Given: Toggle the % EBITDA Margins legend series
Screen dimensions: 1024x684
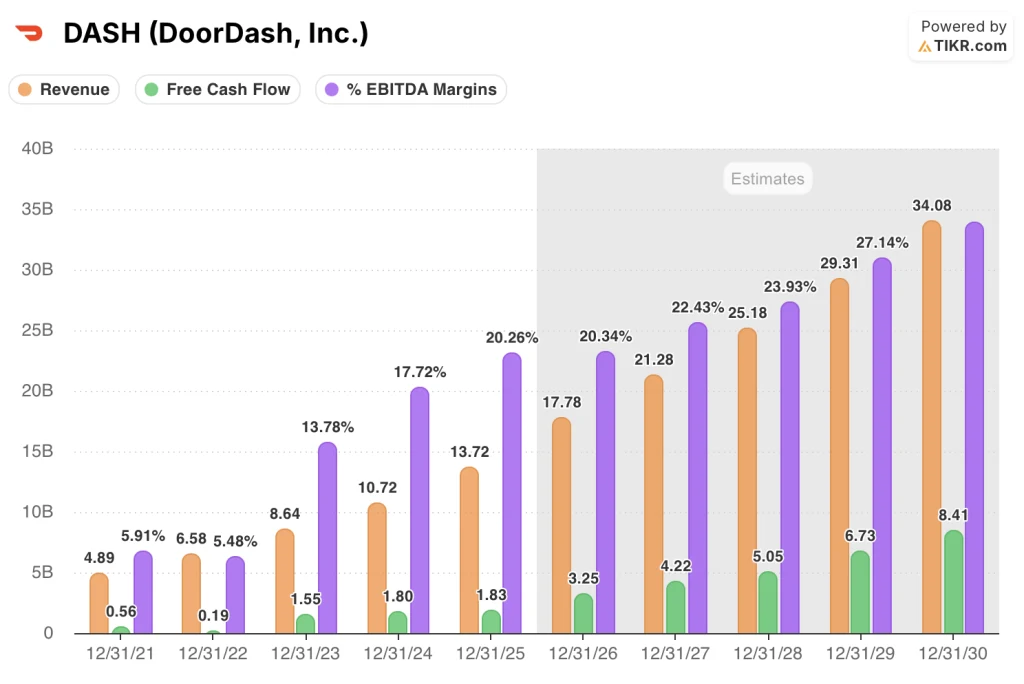Looking at the screenshot, I should tap(411, 90).
